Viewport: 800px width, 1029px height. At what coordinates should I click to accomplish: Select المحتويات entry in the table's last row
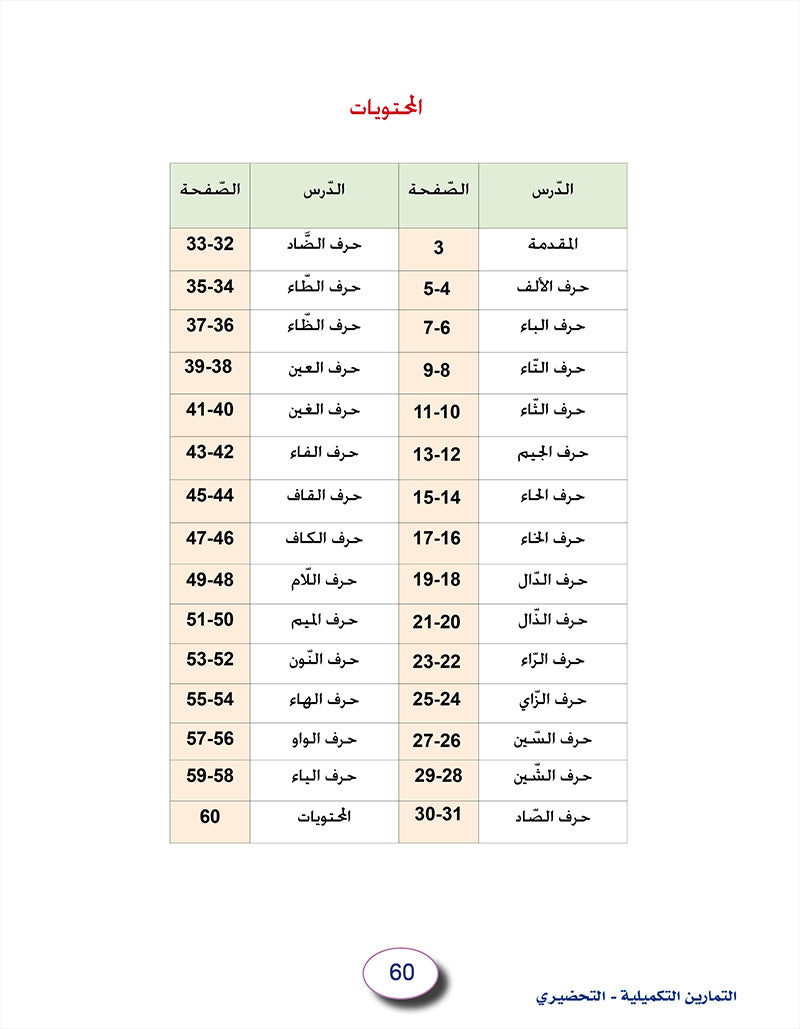tap(324, 817)
